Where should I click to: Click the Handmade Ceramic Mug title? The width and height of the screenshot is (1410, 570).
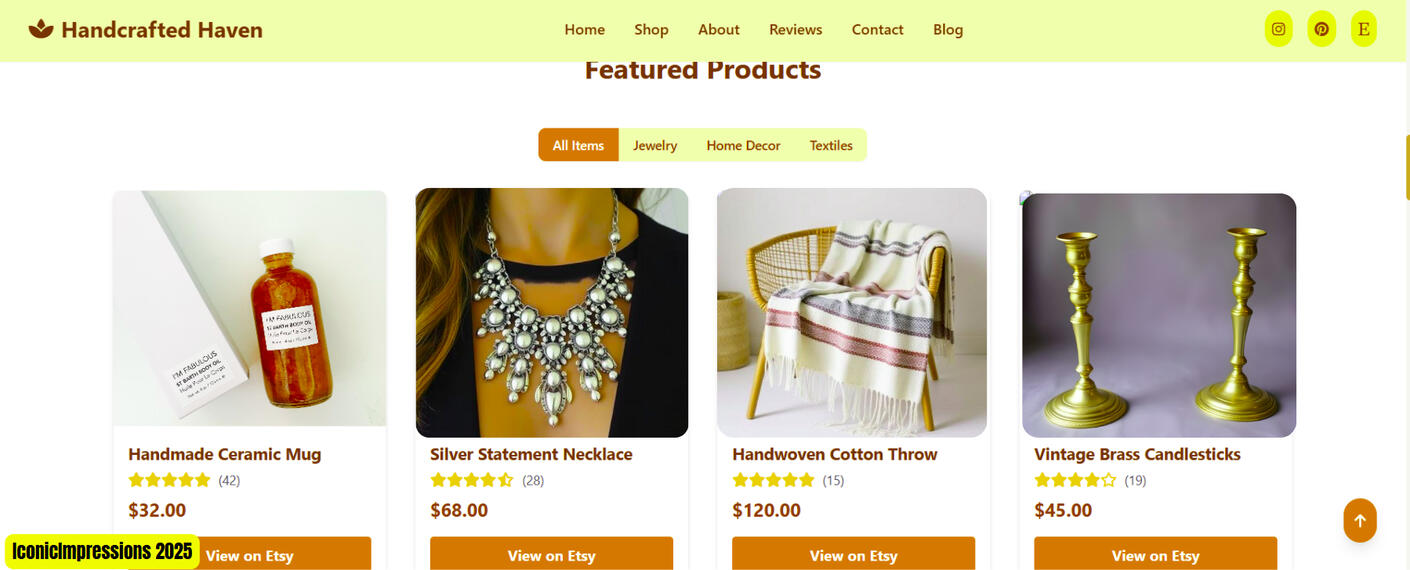pos(225,454)
